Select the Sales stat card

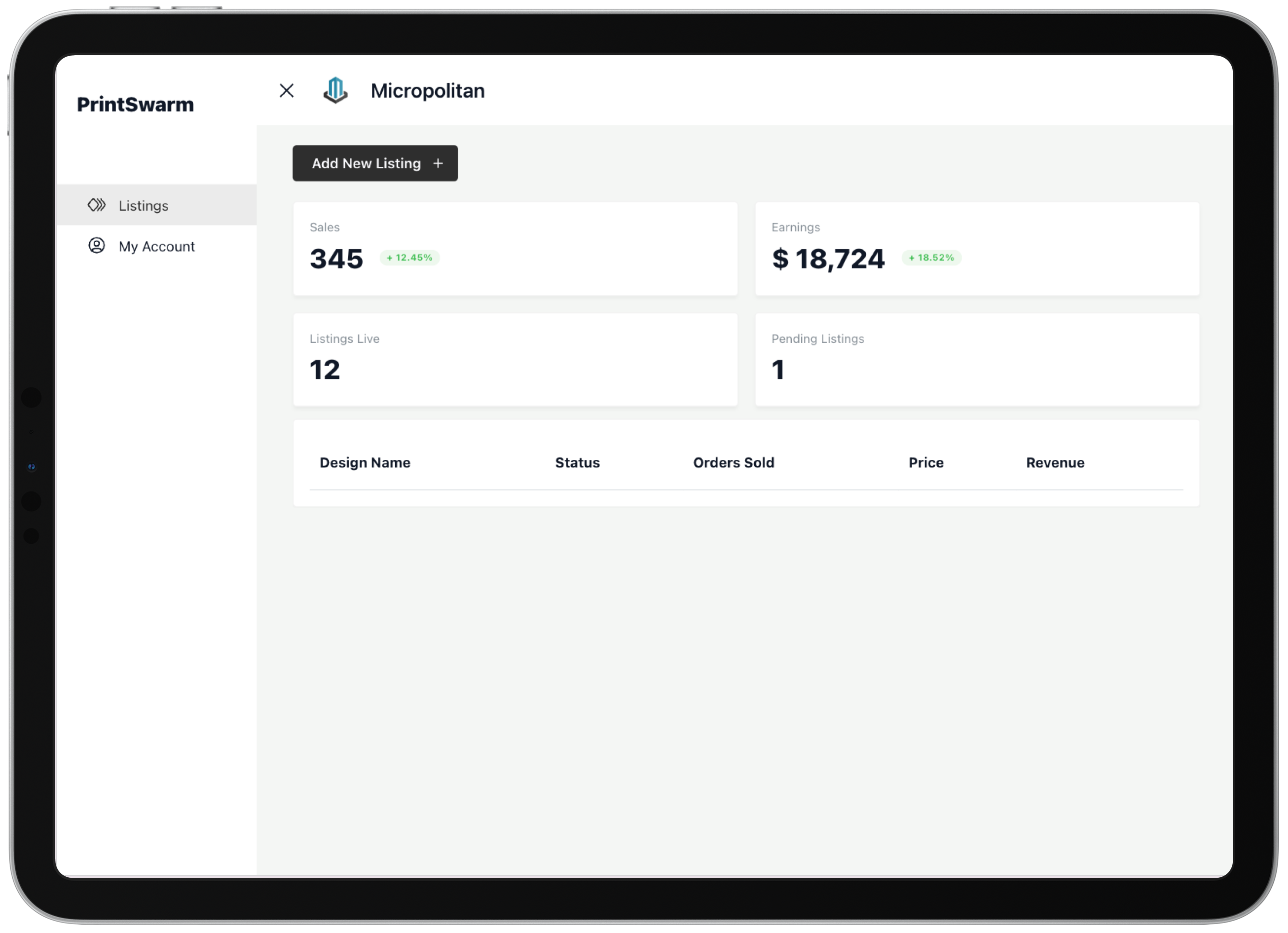pyautogui.click(x=515, y=249)
